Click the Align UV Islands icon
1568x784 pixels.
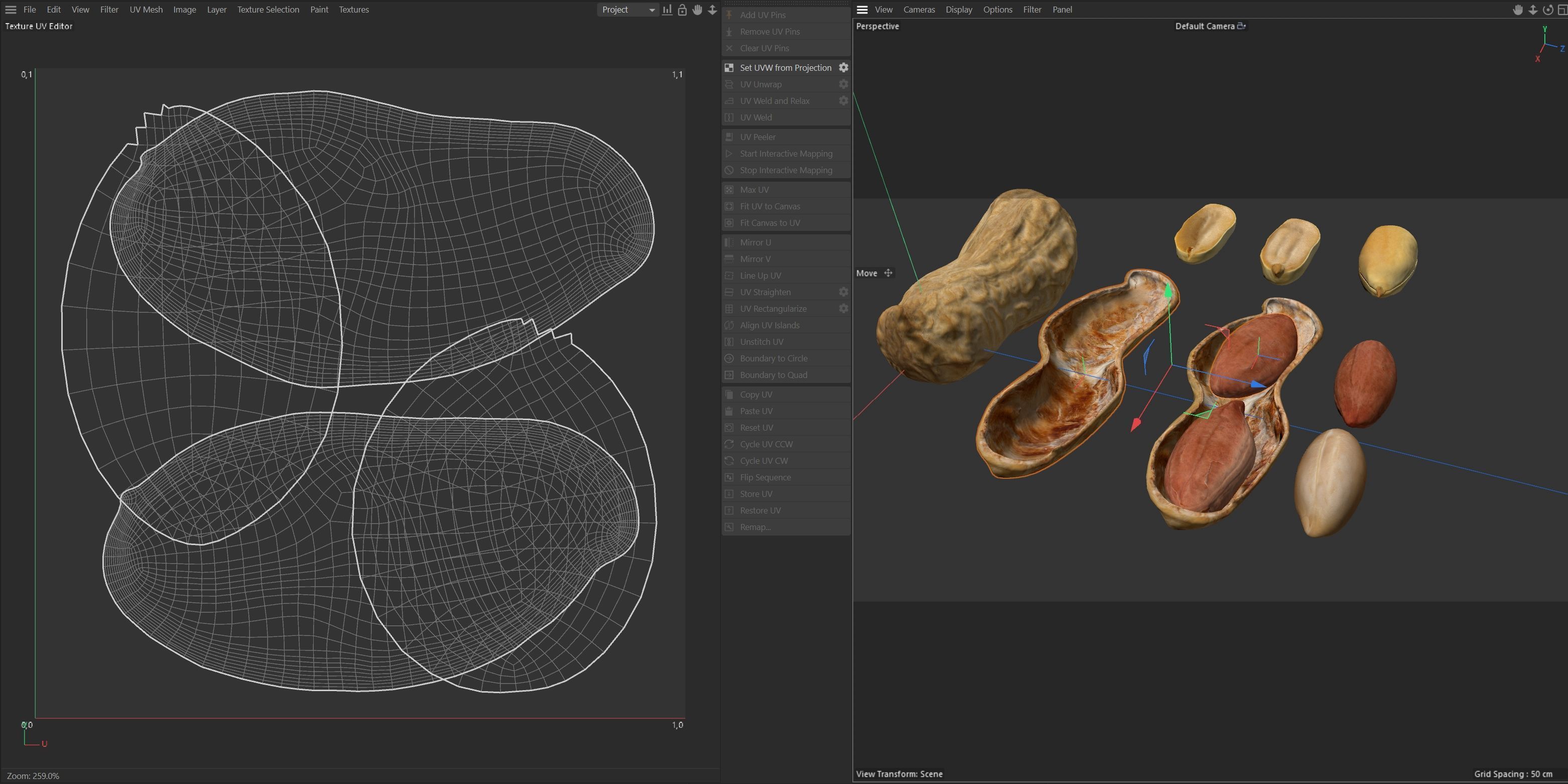pos(729,325)
